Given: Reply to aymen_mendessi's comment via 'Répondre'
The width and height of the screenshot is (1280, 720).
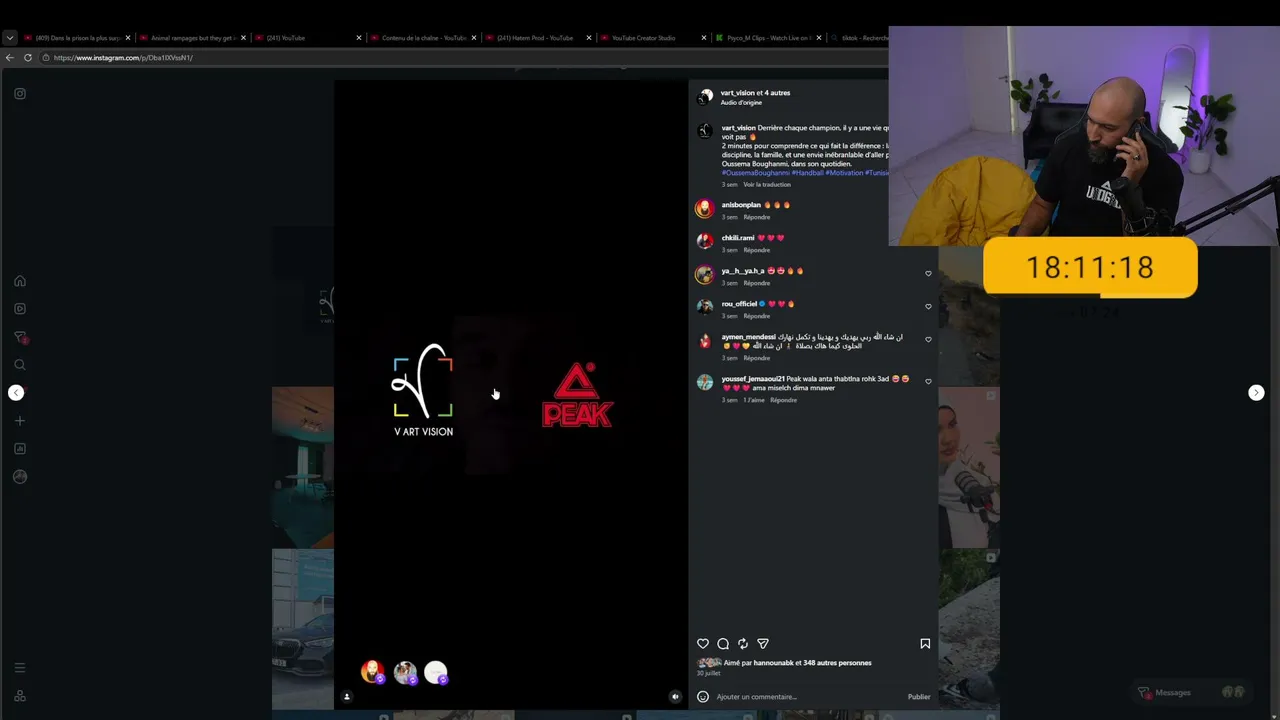Looking at the screenshot, I should (x=757, y=358).
